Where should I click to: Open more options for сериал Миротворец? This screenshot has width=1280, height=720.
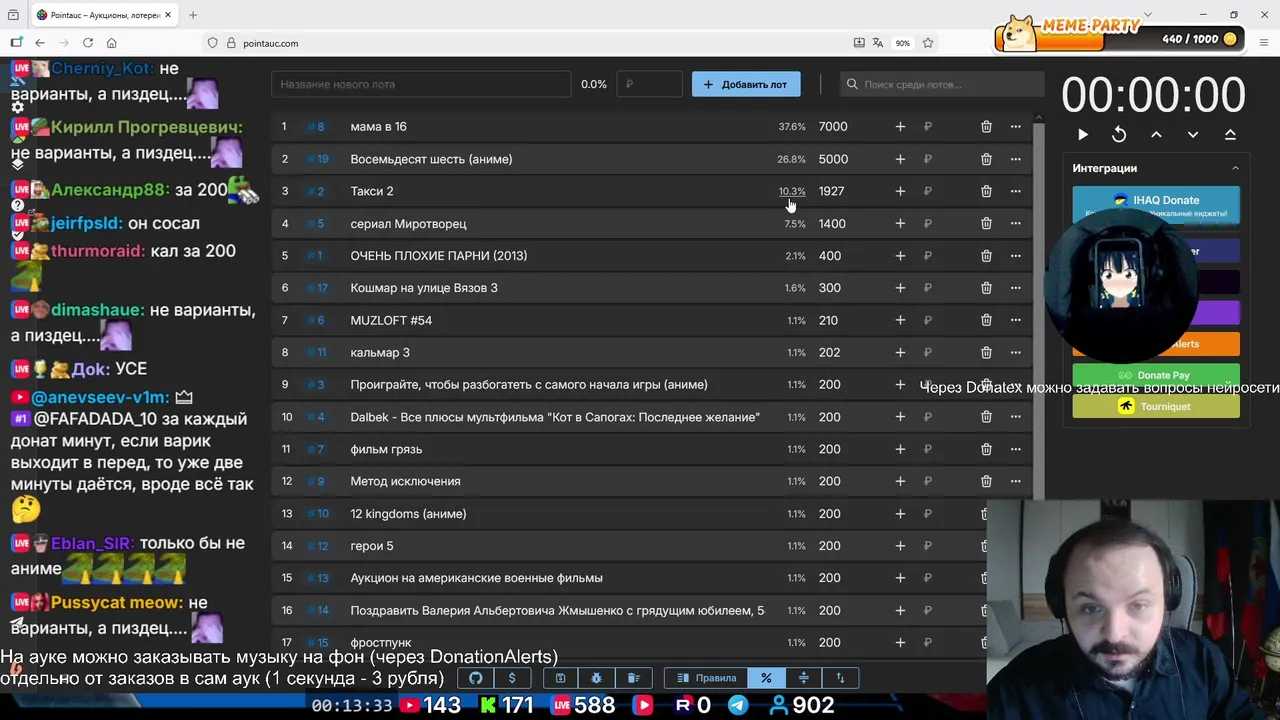coord(1015,224)
